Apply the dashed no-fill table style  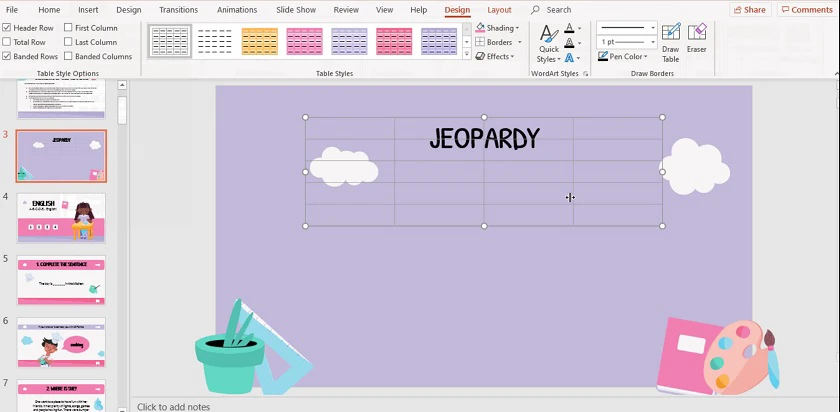click(x=215, y=41)
